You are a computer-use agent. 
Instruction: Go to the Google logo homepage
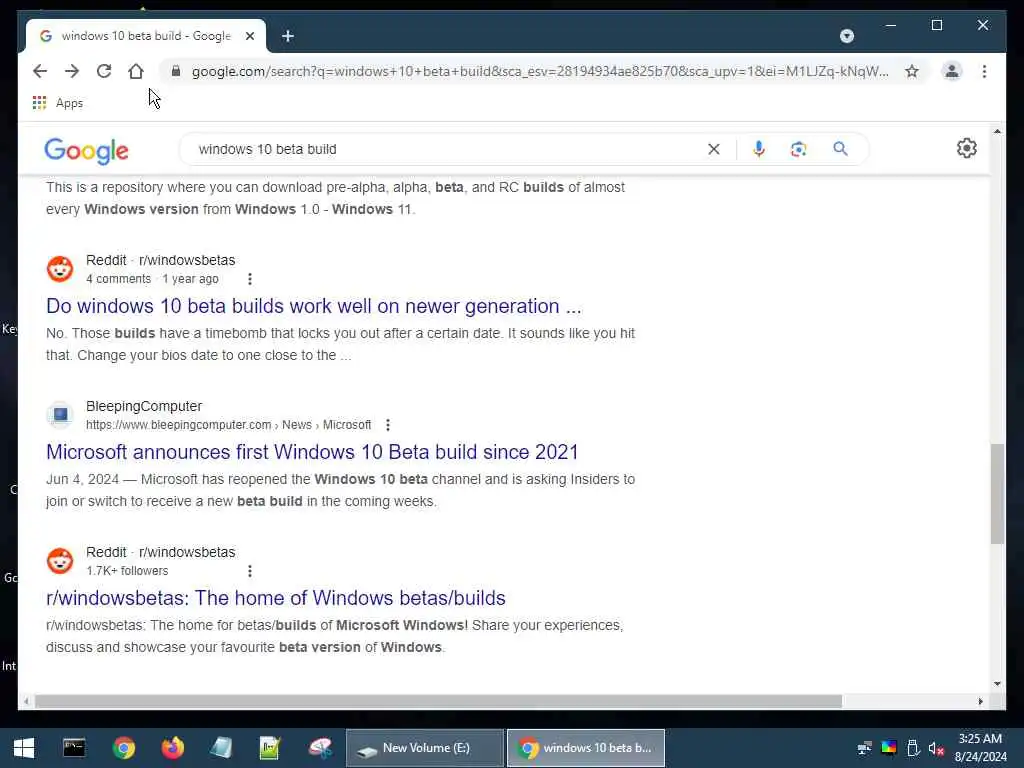86,150
